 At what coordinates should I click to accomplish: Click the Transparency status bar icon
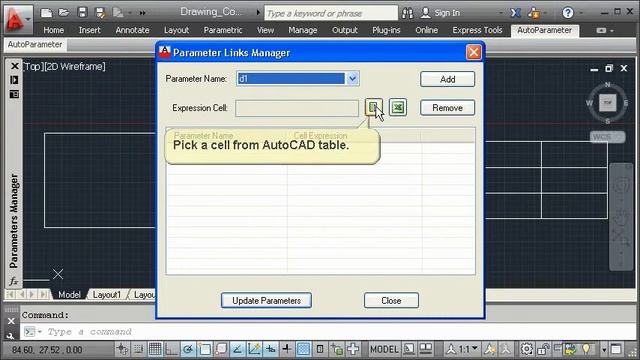(x=303, y=349)
